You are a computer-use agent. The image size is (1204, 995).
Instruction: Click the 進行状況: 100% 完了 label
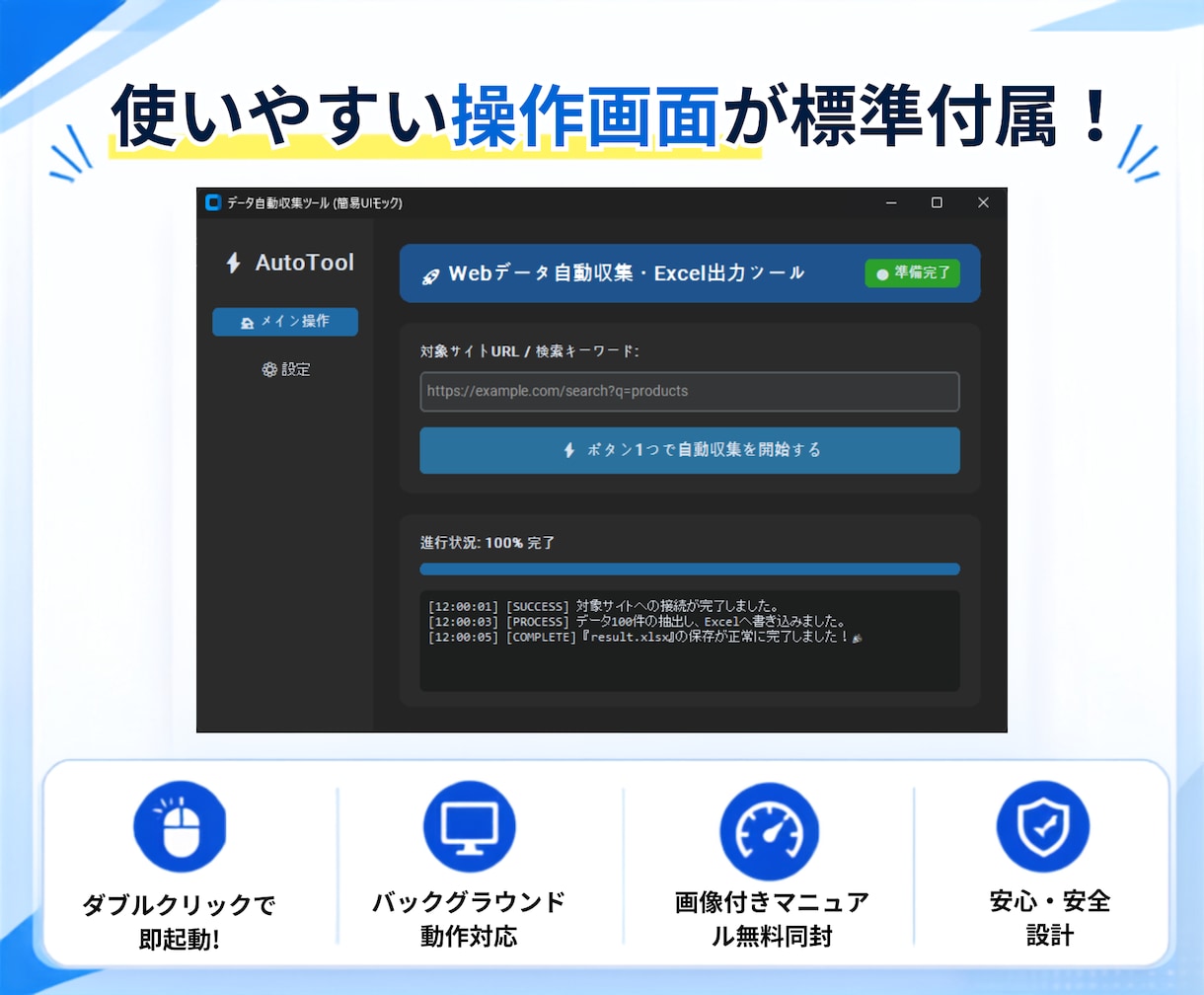[488, 542]
